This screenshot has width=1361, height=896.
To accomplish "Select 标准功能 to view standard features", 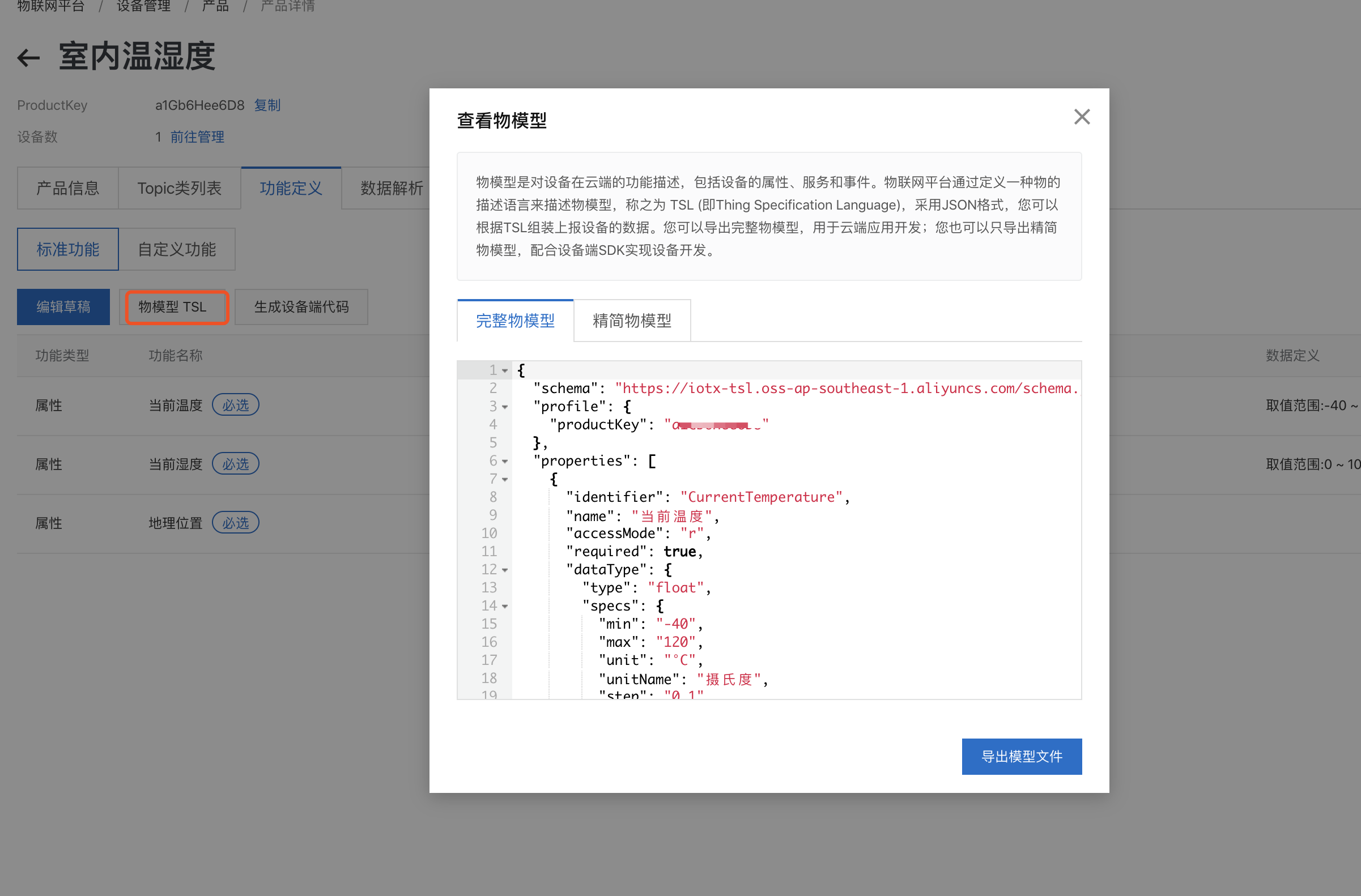I will point(67,249).
